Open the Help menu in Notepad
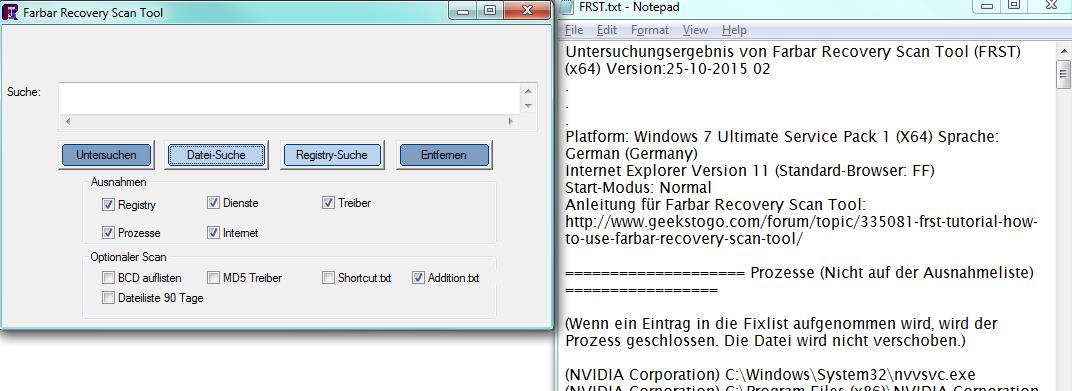The width and height of the screenshot is (1072, 391). point(734,30)
